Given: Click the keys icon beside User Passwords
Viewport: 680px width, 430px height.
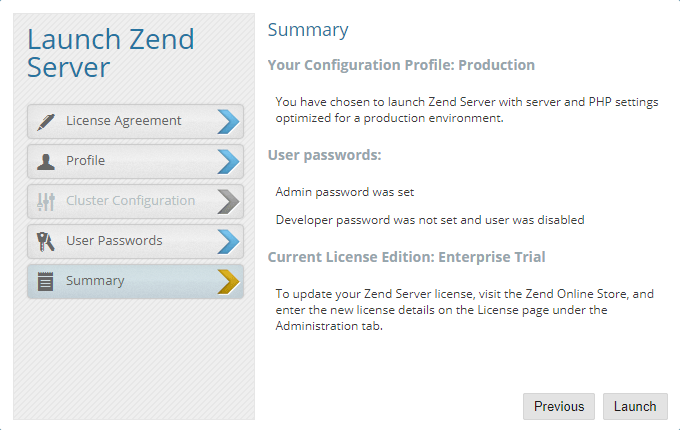Looking at the screenshot, I should pos(46,241).
